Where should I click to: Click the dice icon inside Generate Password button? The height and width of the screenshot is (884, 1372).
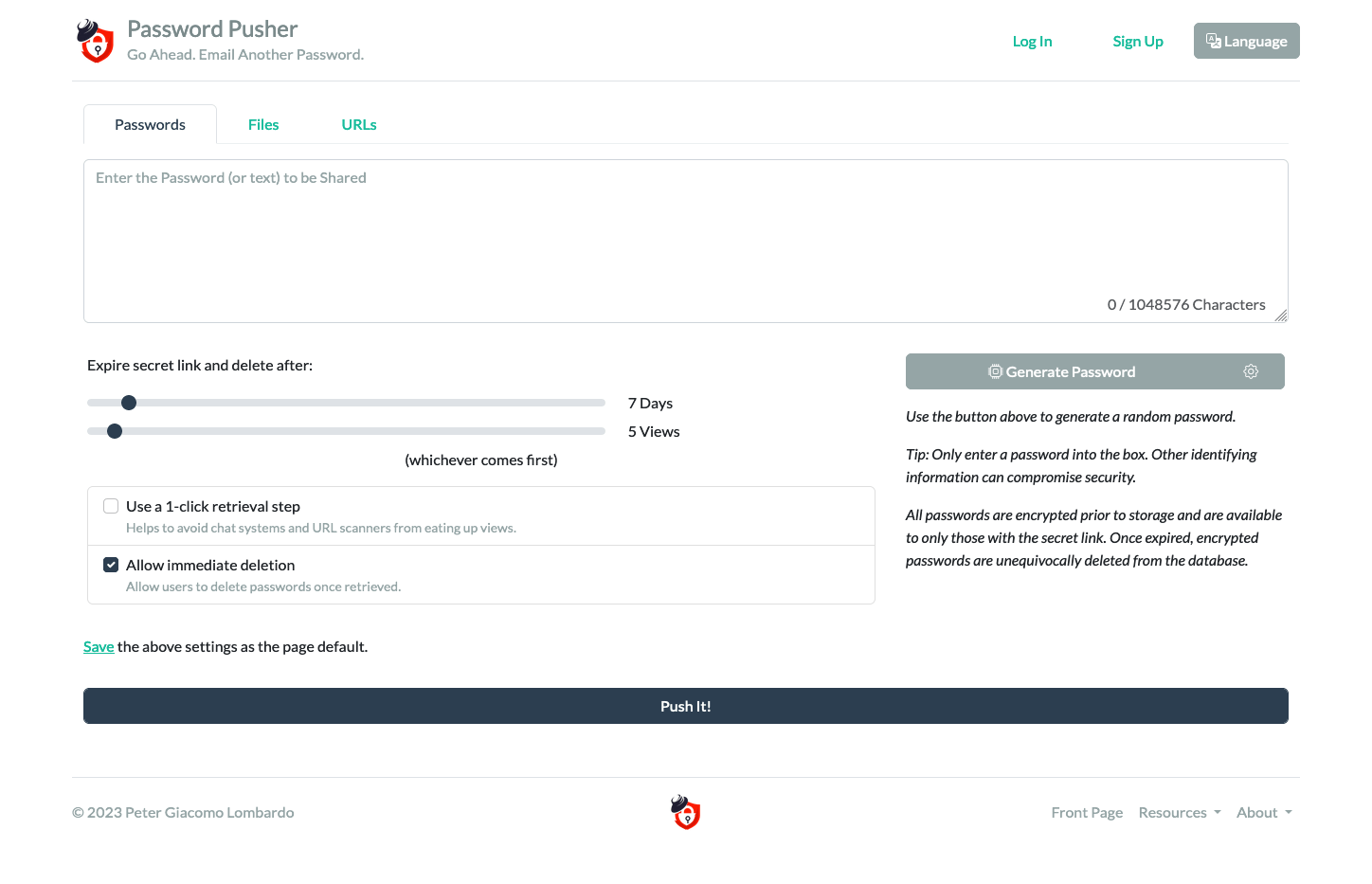pyautogui.click(x=996, y=371)
